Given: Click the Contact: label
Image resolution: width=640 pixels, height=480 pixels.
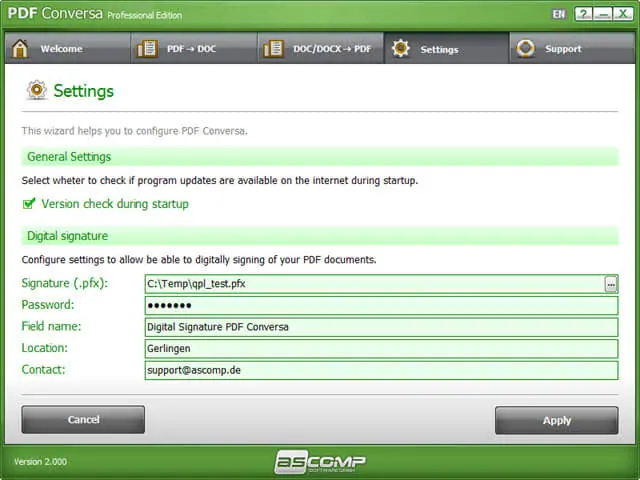Looking at the screenshot, I should (x=43, y=370).
